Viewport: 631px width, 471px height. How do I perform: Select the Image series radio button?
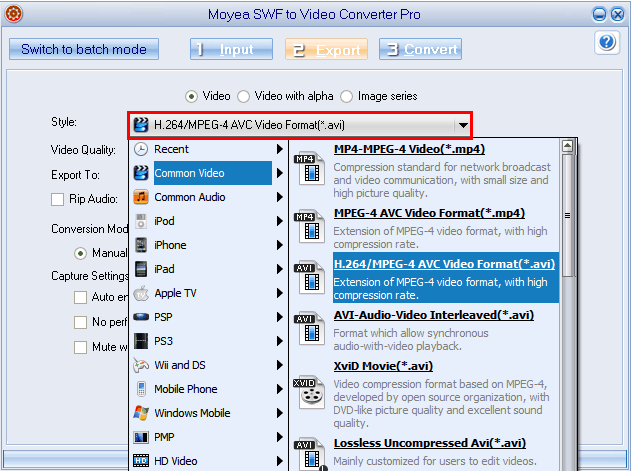coord(346,97)
